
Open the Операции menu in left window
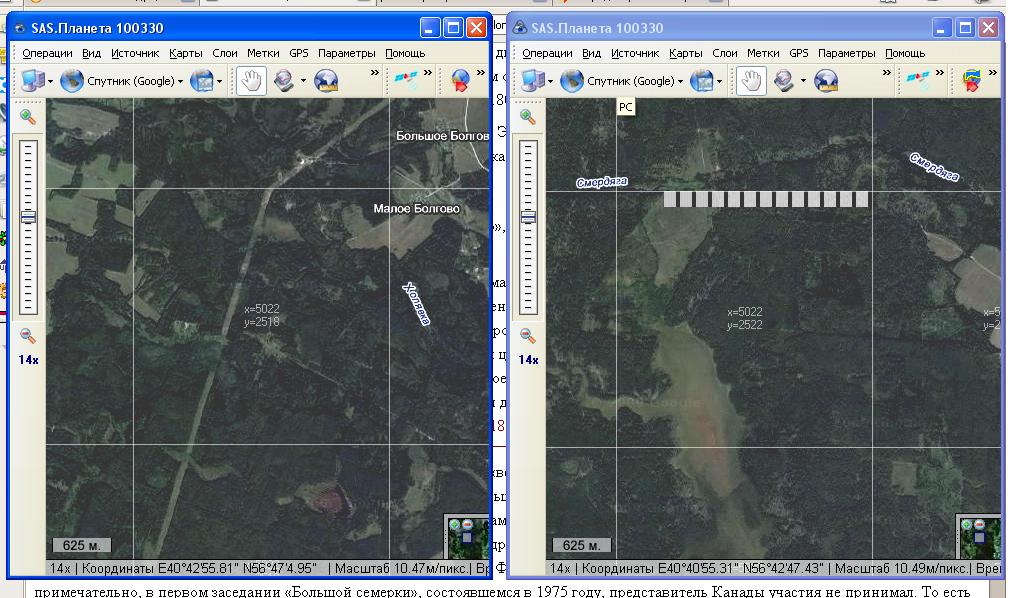click(47, 53)
